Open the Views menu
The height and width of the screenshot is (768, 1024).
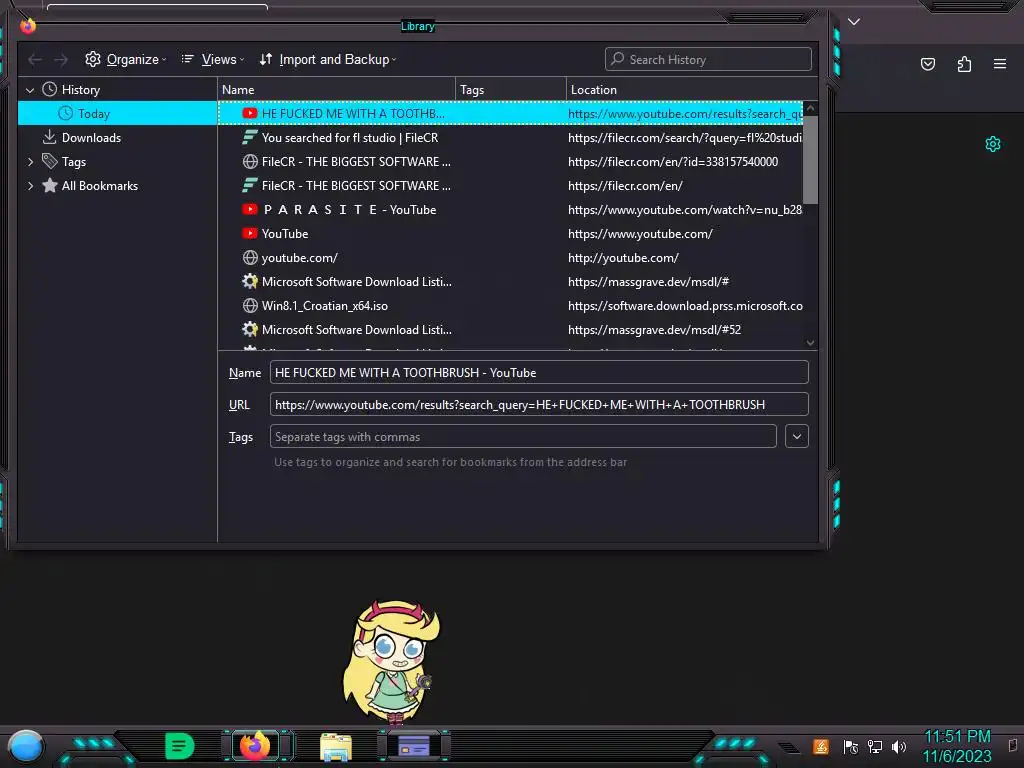tap(212, 59)
